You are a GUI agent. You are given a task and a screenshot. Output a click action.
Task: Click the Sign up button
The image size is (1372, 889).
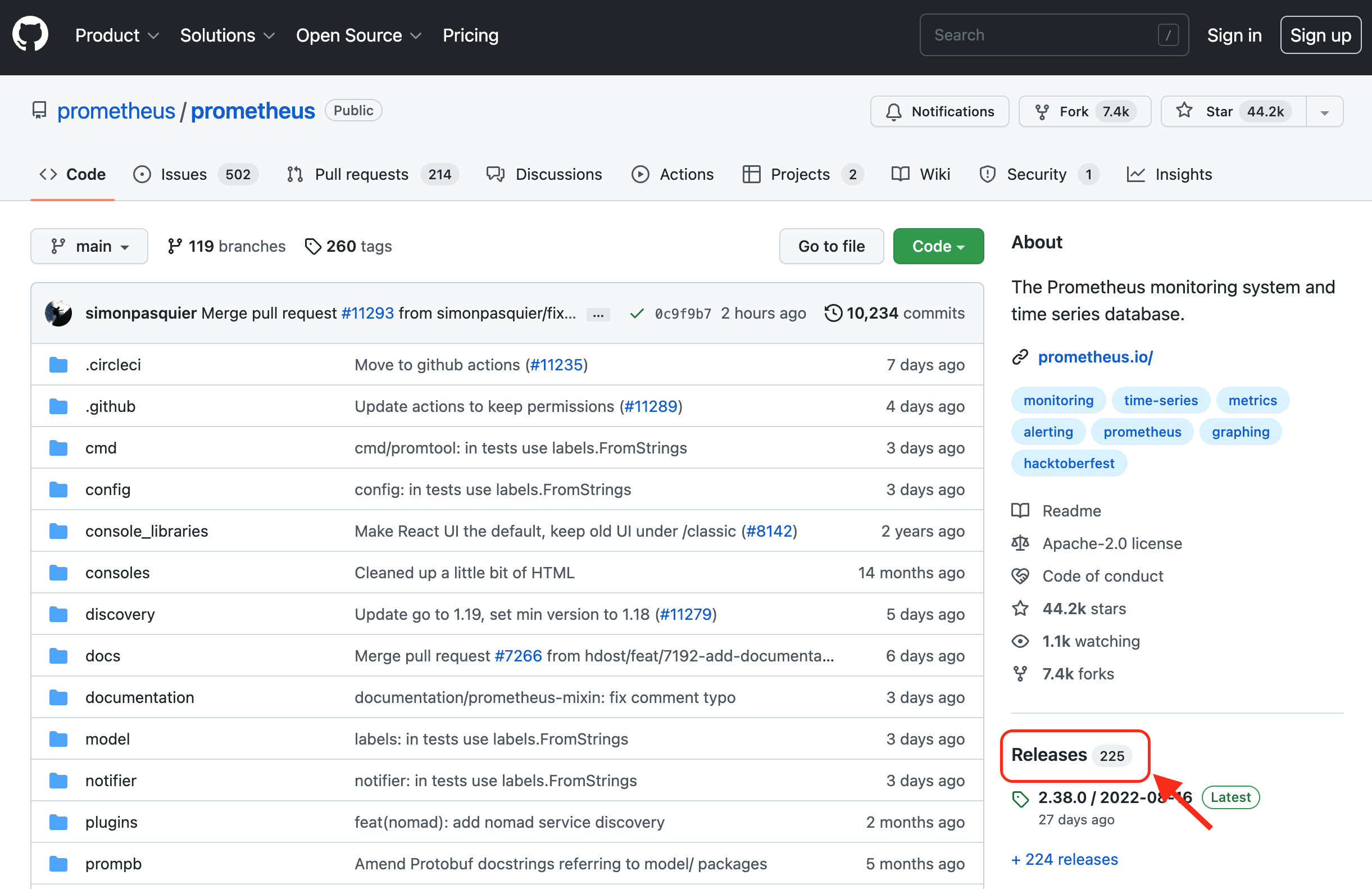click(x=1320, y=35)
